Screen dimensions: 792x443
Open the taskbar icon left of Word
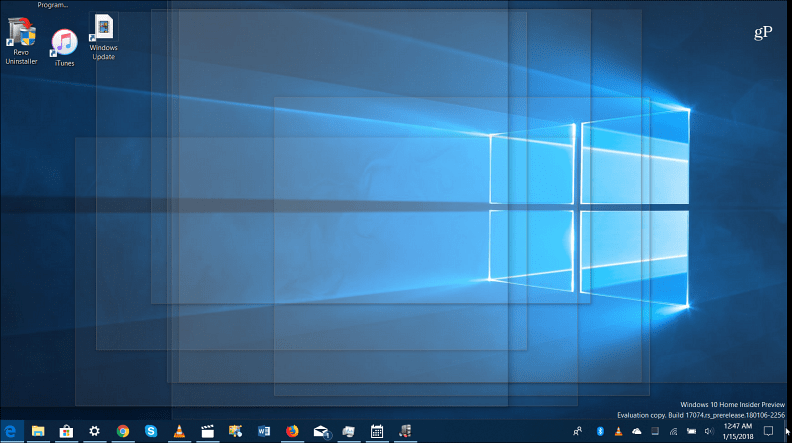[x=235, y=431]
